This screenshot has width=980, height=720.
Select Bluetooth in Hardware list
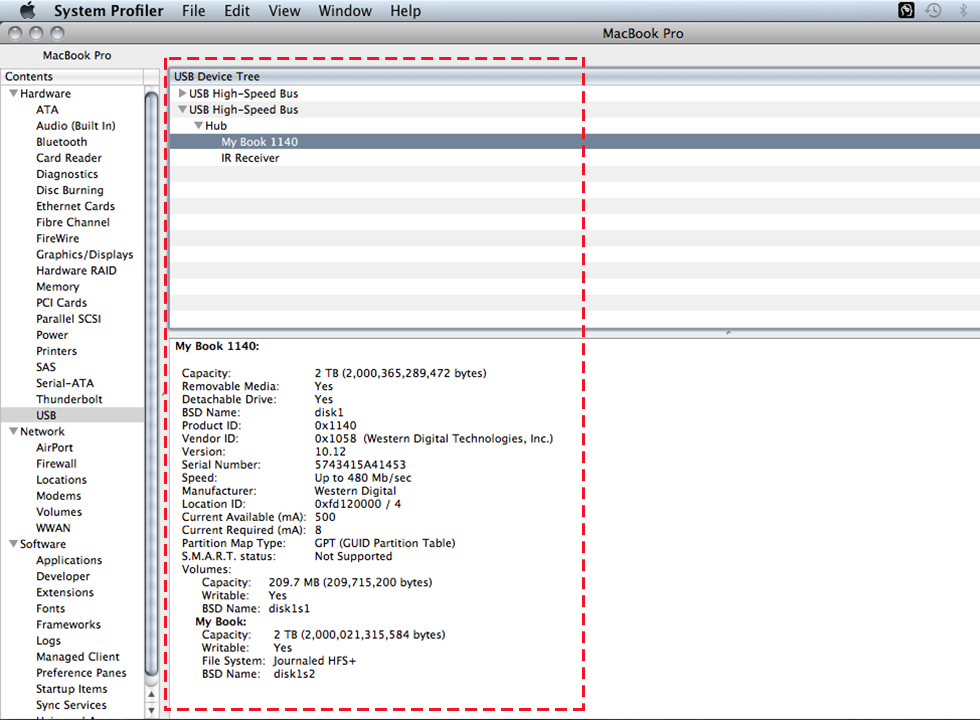tap(62, 142)
